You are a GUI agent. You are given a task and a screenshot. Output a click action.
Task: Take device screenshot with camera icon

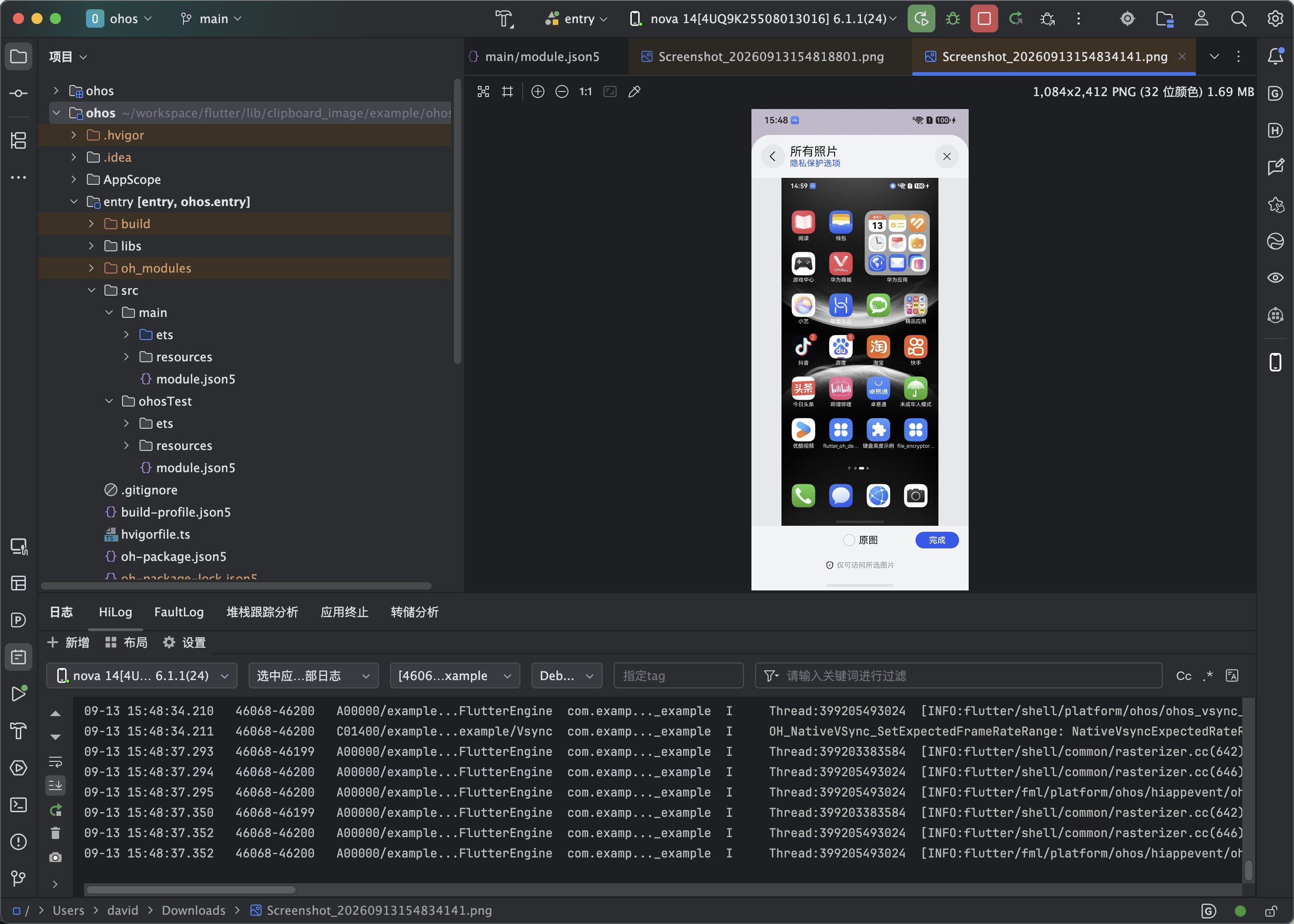[55, 857]
